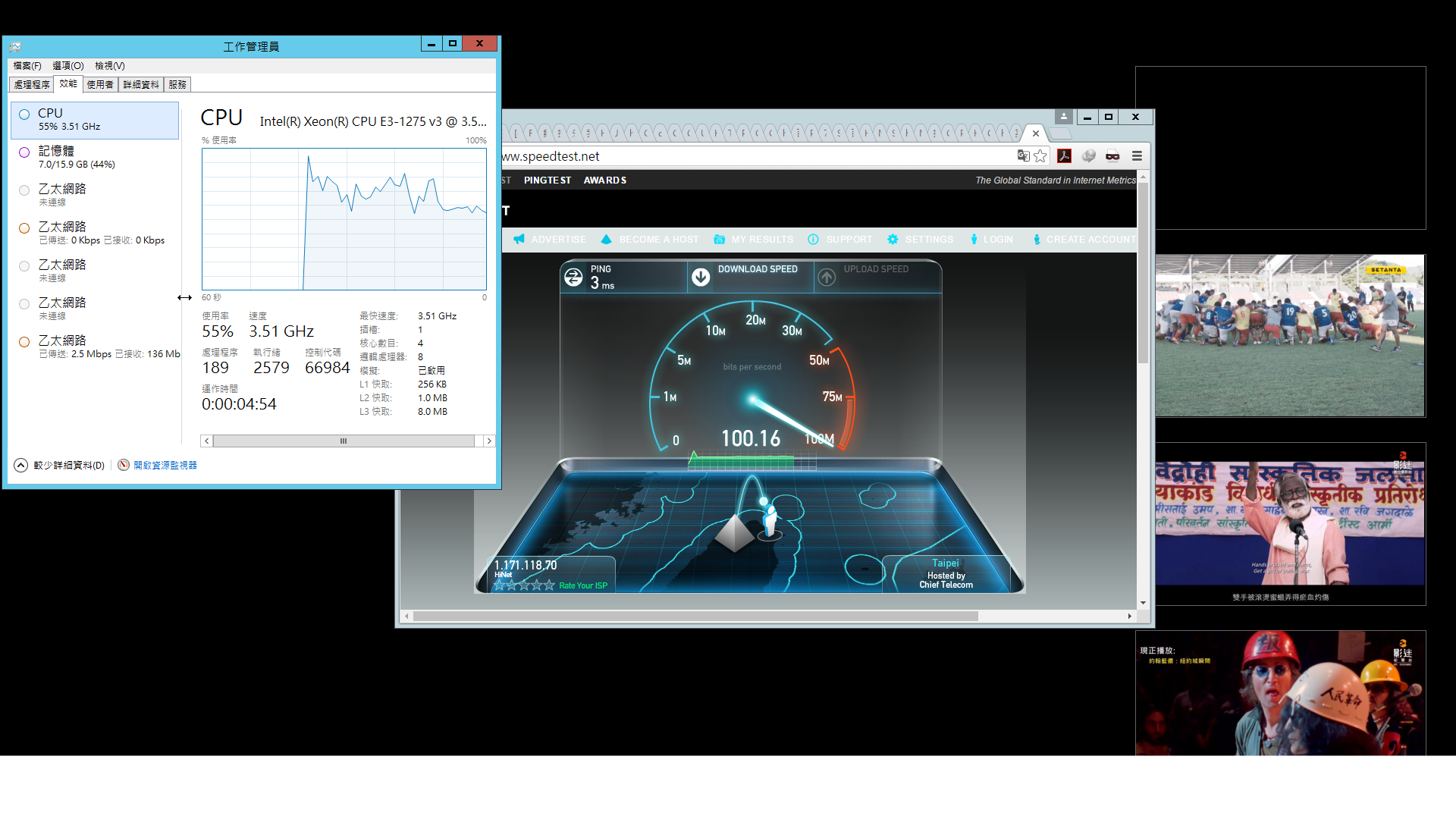
Task: Click the Chief Telecom host label
Action: [x=946, y=585]
